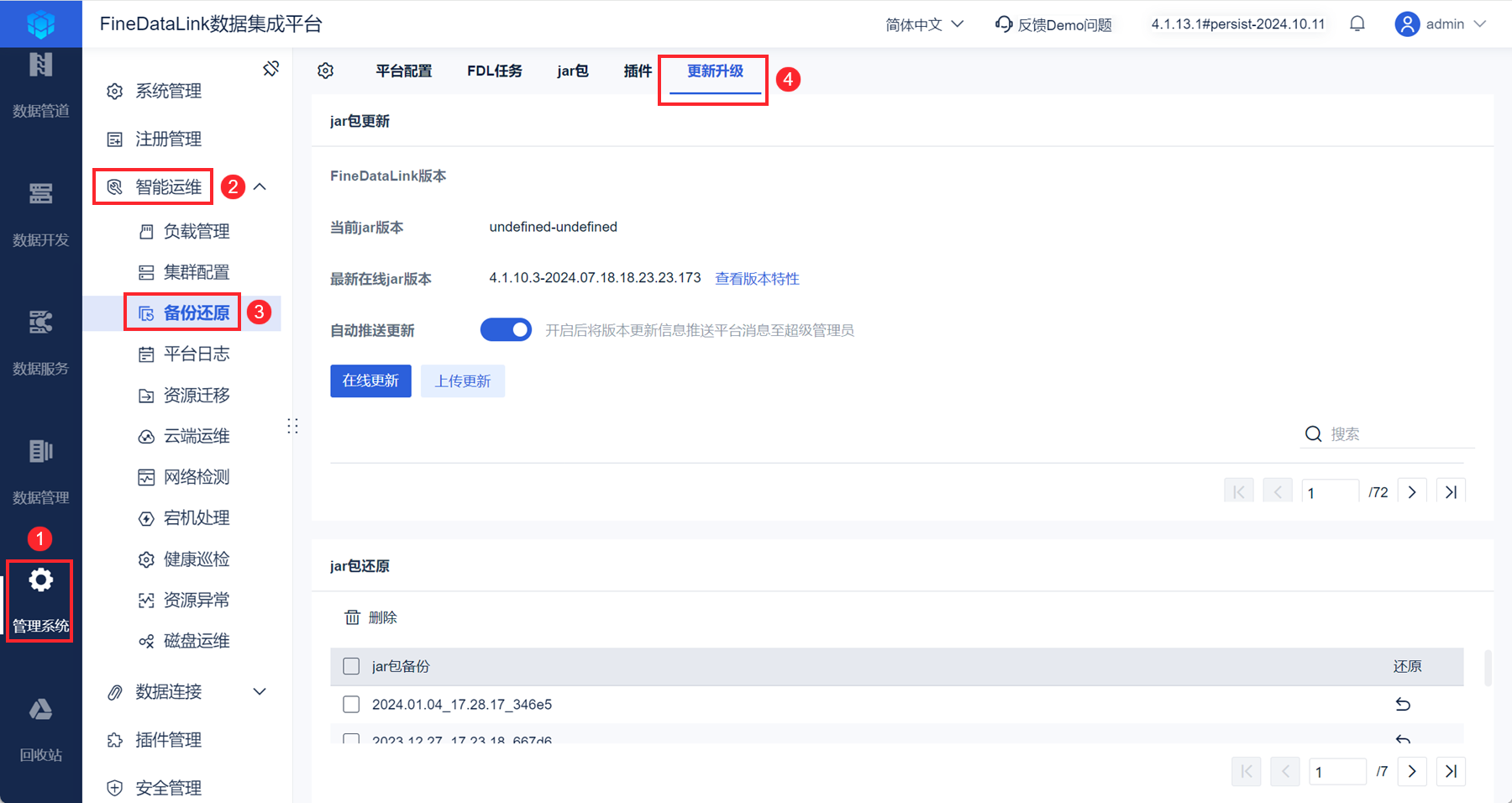Click the pin icon in sidebar
1512x803 pixels.
(270, 68)
